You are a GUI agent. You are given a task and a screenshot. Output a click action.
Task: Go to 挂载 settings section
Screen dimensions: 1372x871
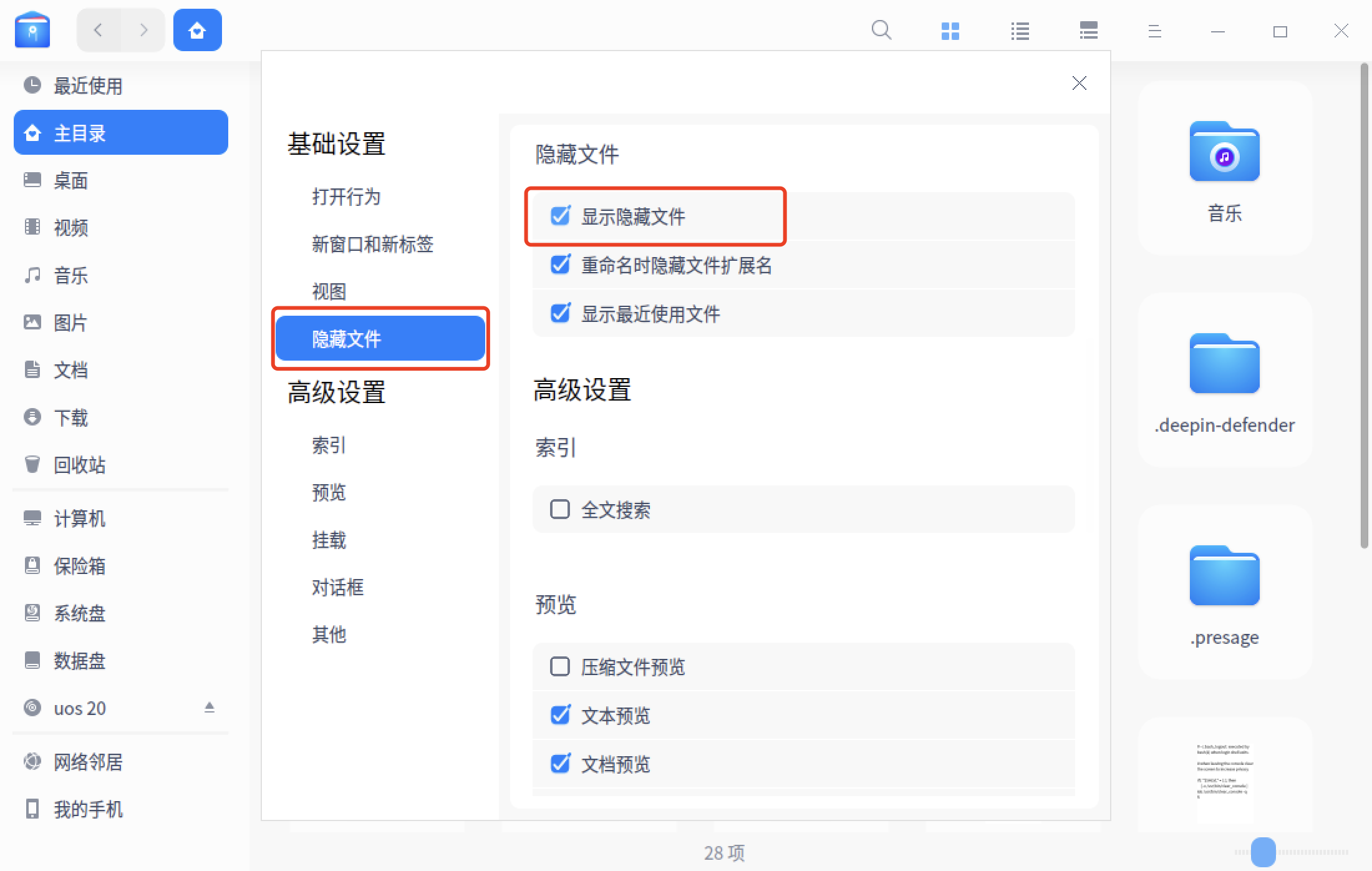tap(329, 540)
